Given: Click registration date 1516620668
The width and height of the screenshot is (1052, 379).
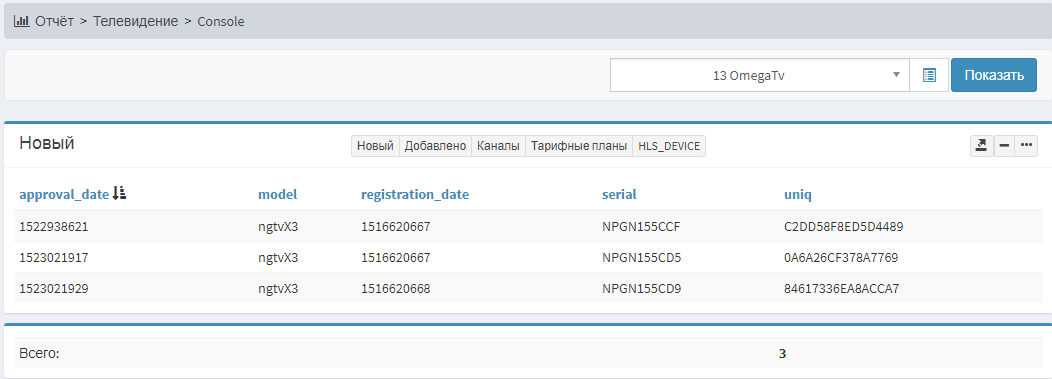Looking at the screenshot, I should 395,289.
